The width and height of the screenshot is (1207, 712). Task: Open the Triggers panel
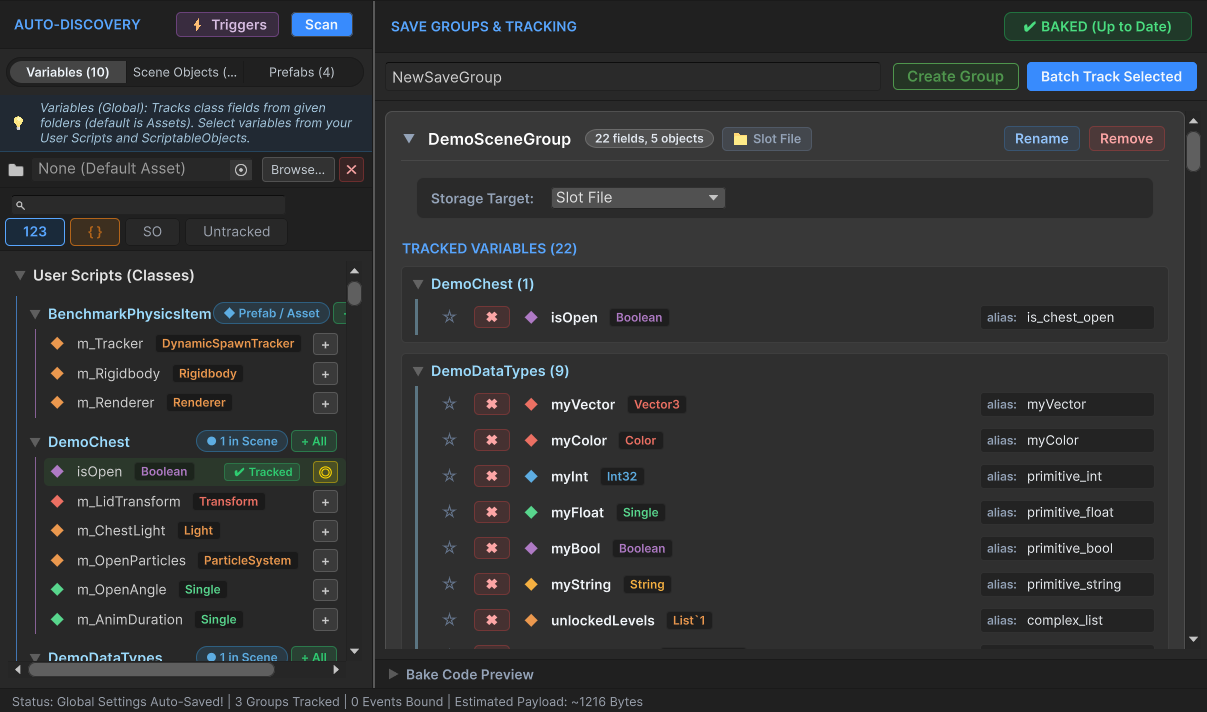[229, 25]
